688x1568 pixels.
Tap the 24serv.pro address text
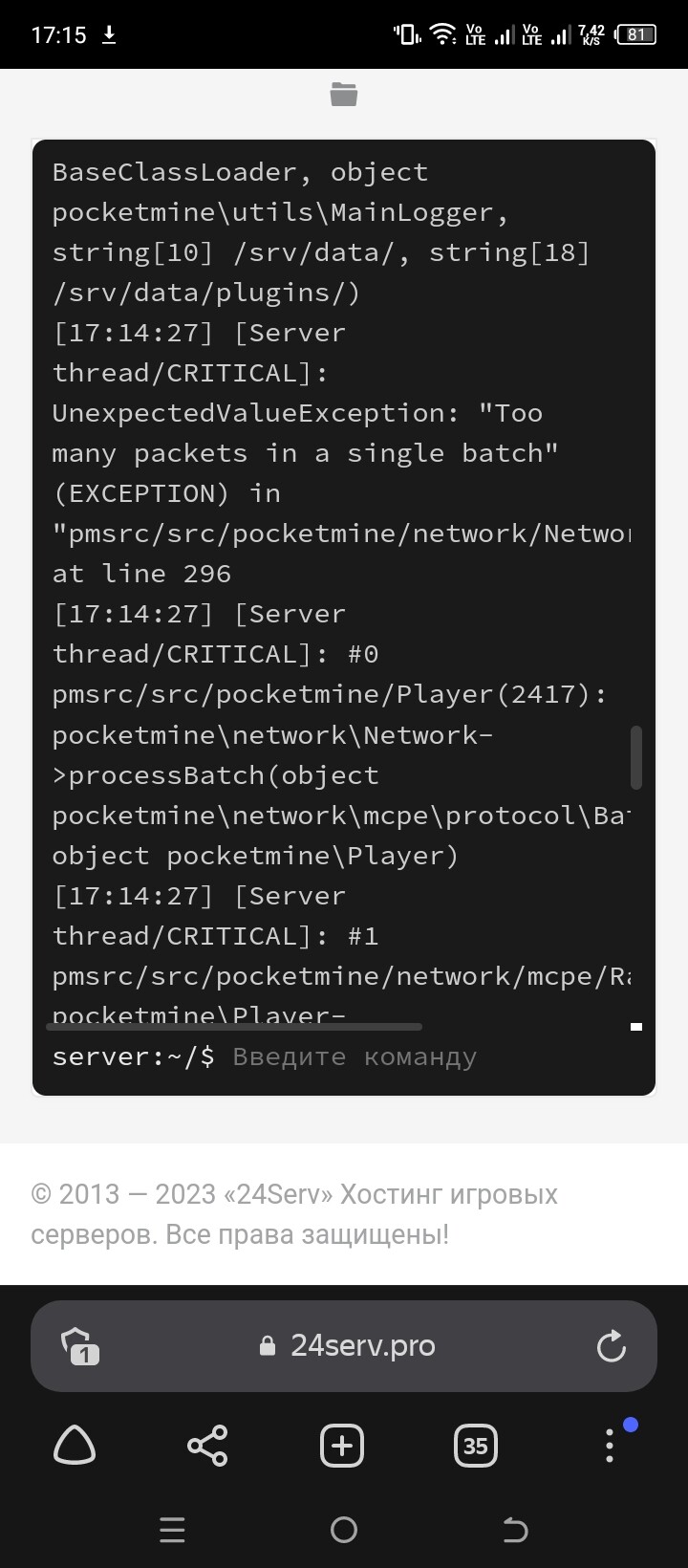click(362, 1346)
